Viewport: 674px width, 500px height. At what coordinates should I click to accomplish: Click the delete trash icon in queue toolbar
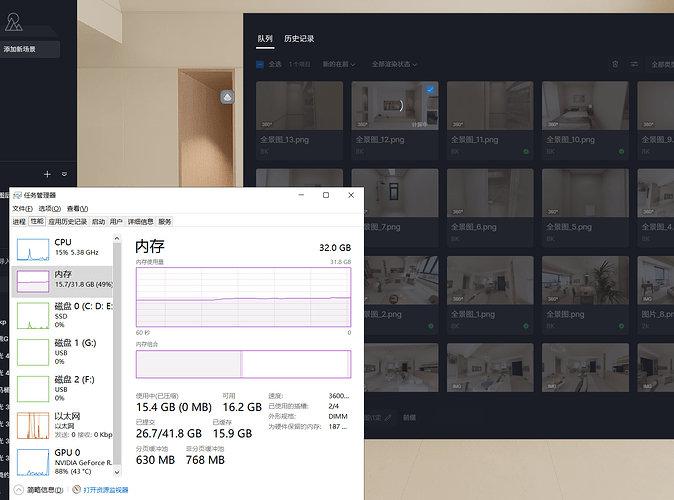(x=615, y=64)
